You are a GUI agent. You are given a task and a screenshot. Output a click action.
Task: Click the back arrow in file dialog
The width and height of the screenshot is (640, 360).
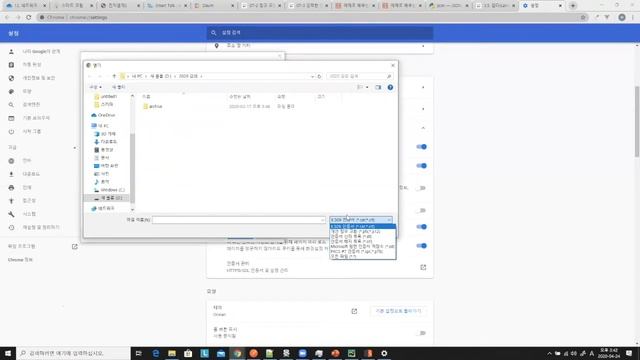point(90,76)
